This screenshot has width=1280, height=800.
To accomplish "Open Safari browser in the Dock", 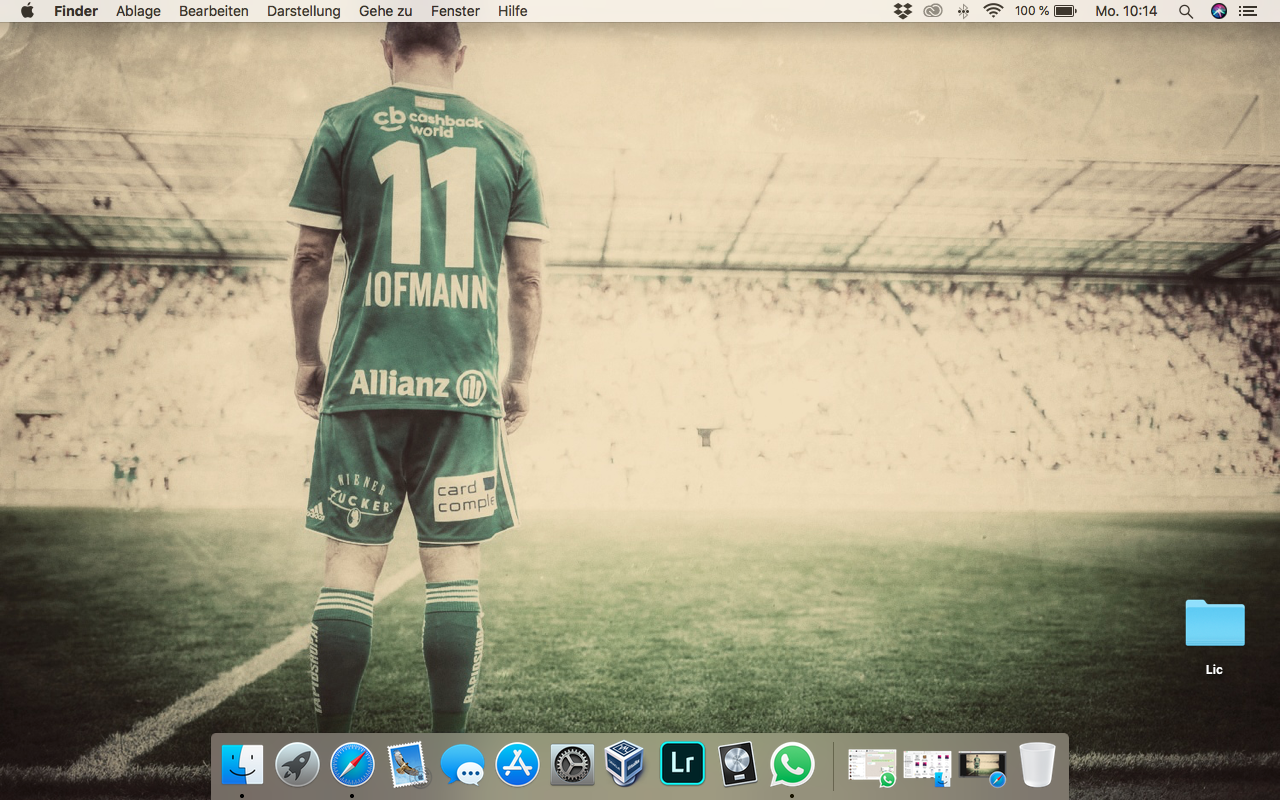I will [352, 765].
